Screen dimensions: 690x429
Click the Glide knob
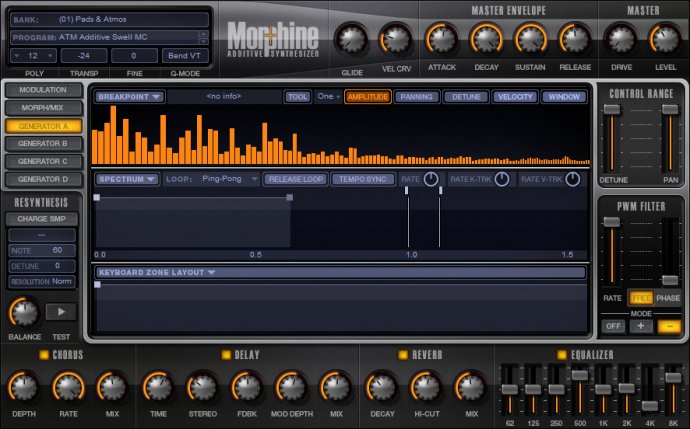(x=349, y=39)
